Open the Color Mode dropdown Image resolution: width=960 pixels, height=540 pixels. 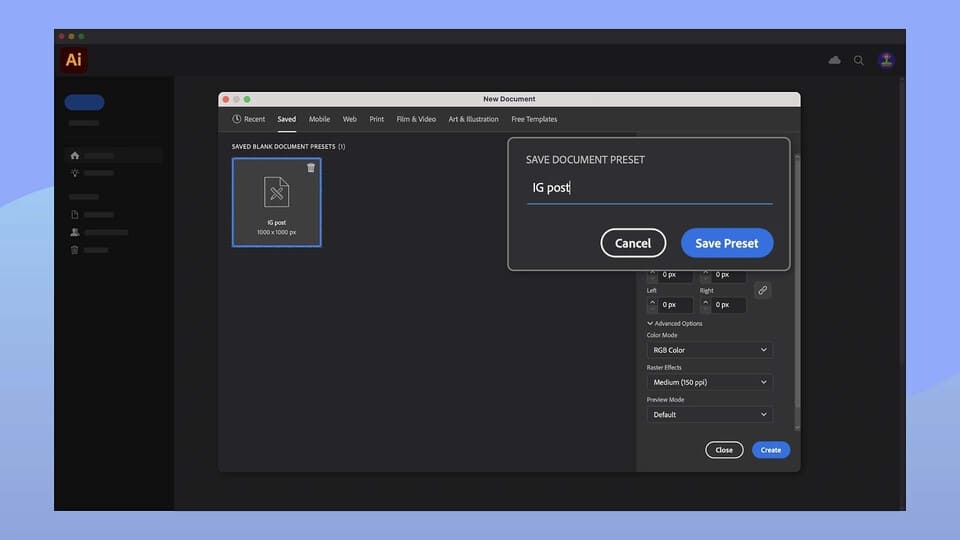coord(709,350)
